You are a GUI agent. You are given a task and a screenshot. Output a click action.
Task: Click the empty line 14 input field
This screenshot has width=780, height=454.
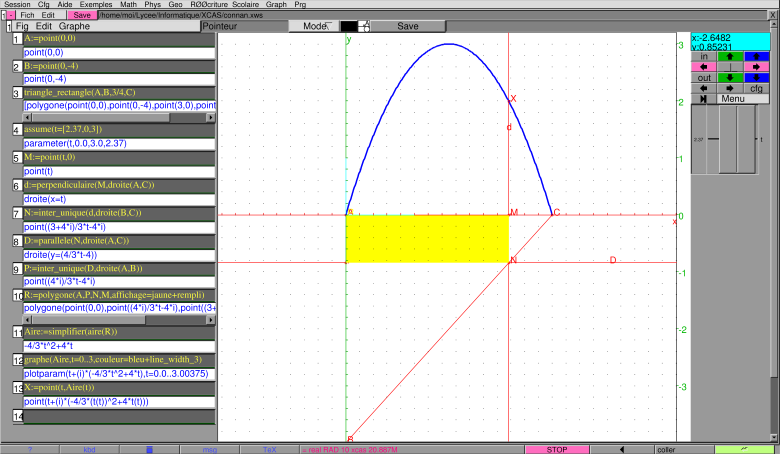point(119,416)
